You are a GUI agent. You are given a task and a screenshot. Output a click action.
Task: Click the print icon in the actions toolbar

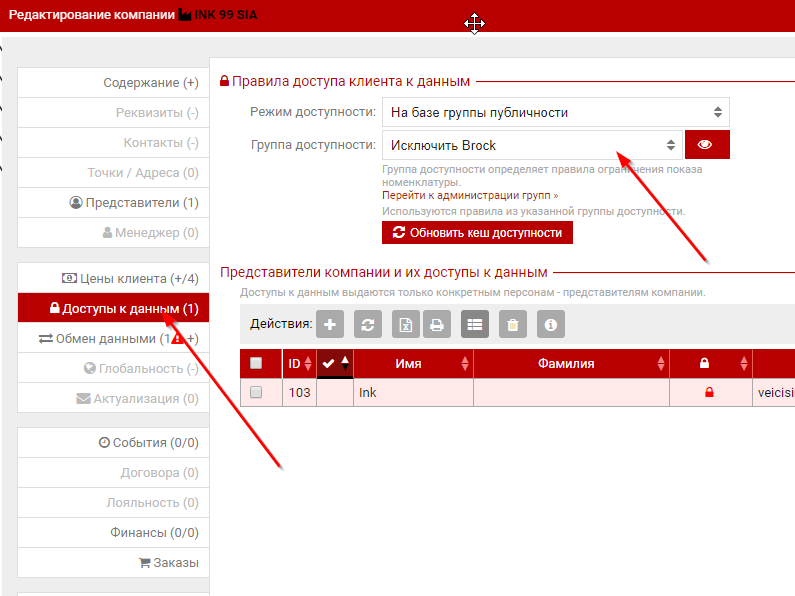pos(435,324)
